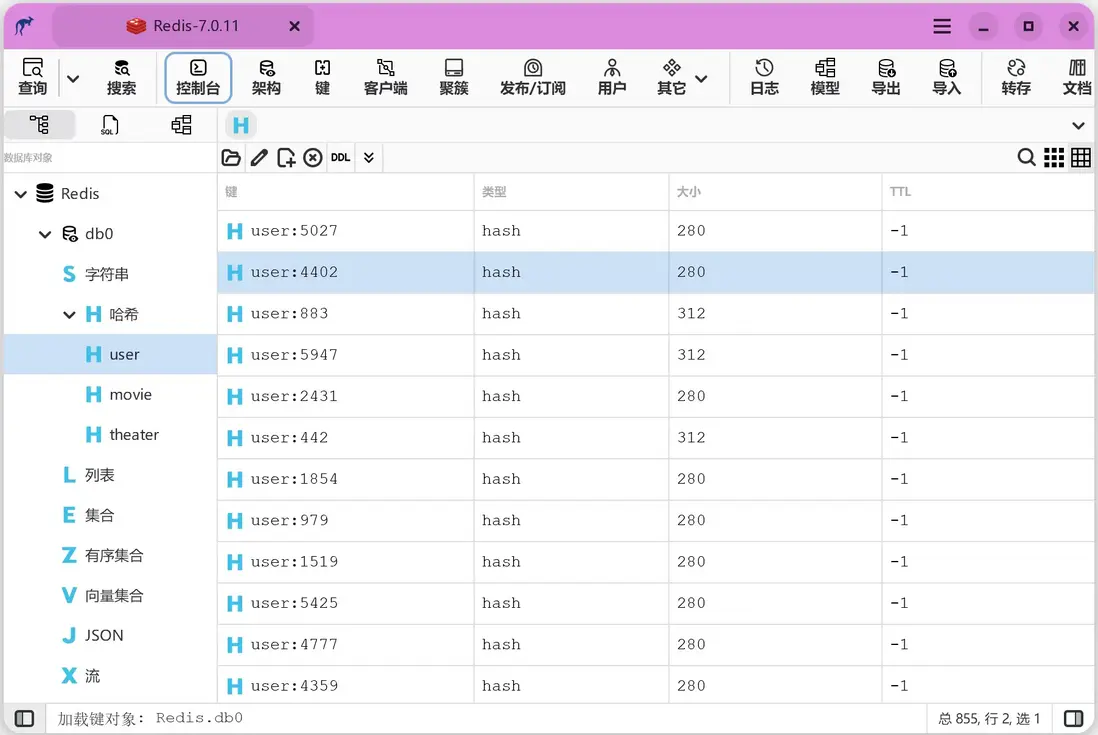Collapse the Redis tree node

tap(21, 194)
